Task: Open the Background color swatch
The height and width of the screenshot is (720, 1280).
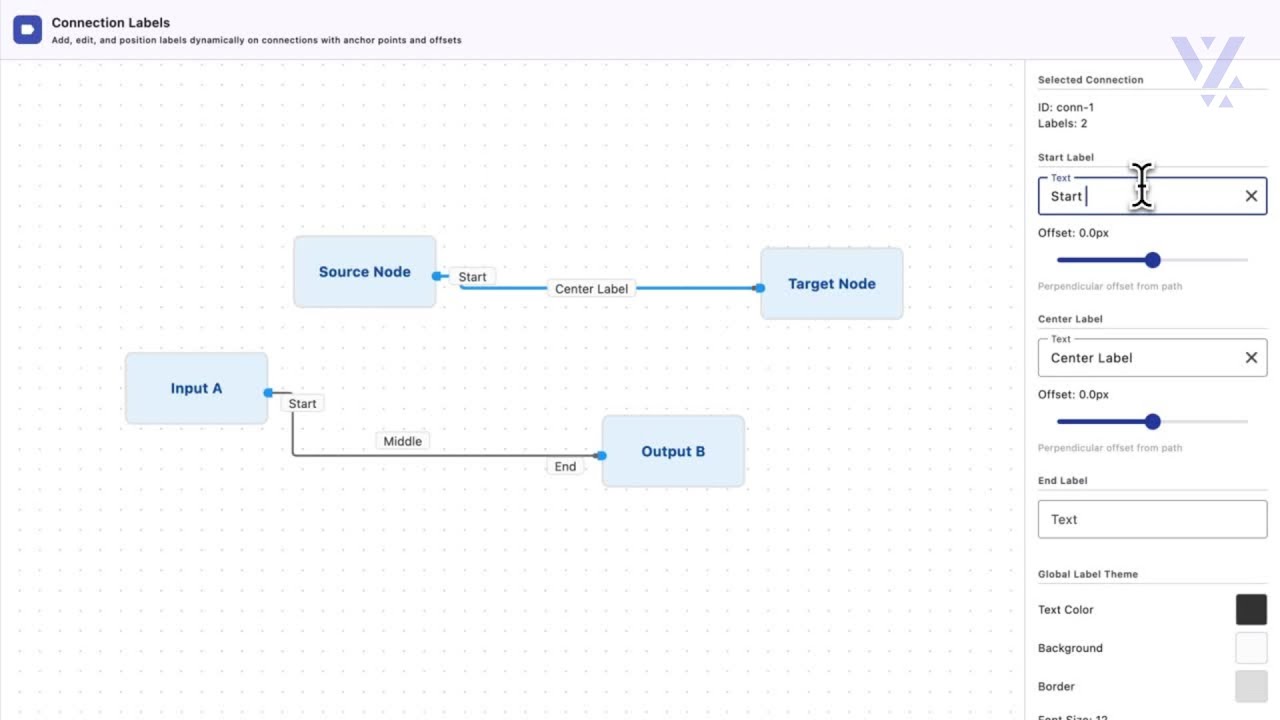Action: (1251, 648)
